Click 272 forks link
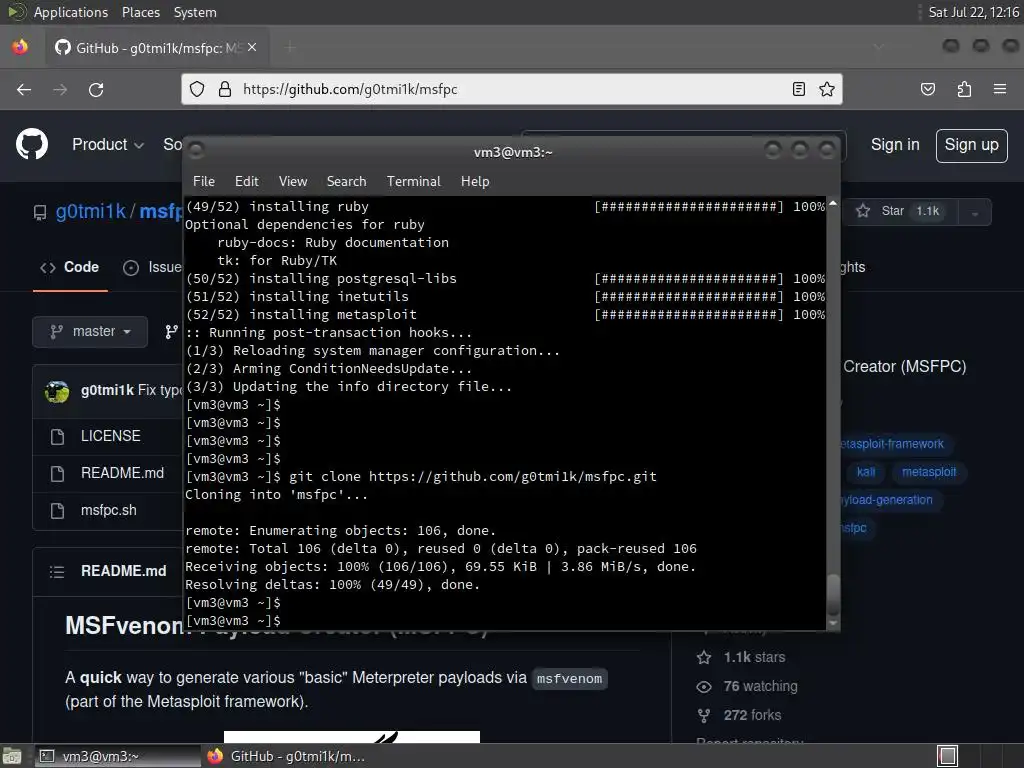This screenshot has height=768, width=1024. coord(752,716)
